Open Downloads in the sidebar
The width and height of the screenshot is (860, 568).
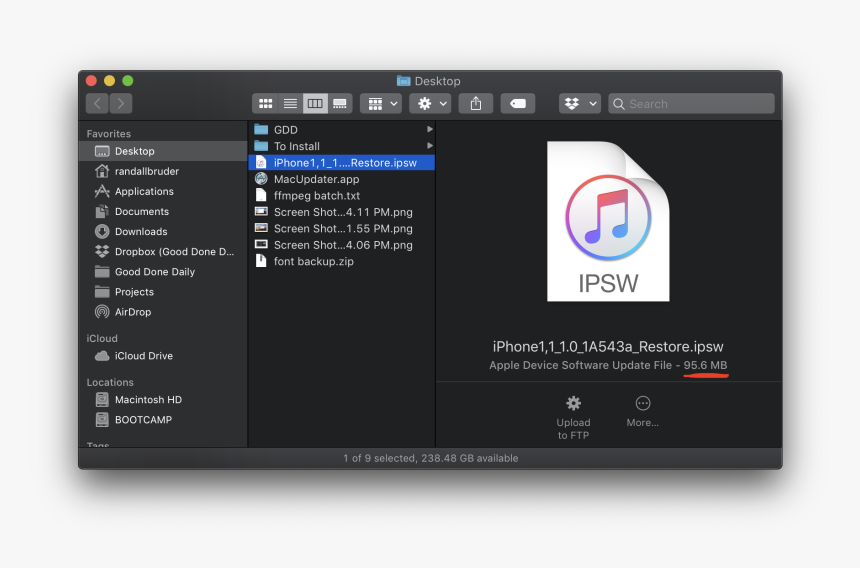pyautogui.click(x=163, y=231)
